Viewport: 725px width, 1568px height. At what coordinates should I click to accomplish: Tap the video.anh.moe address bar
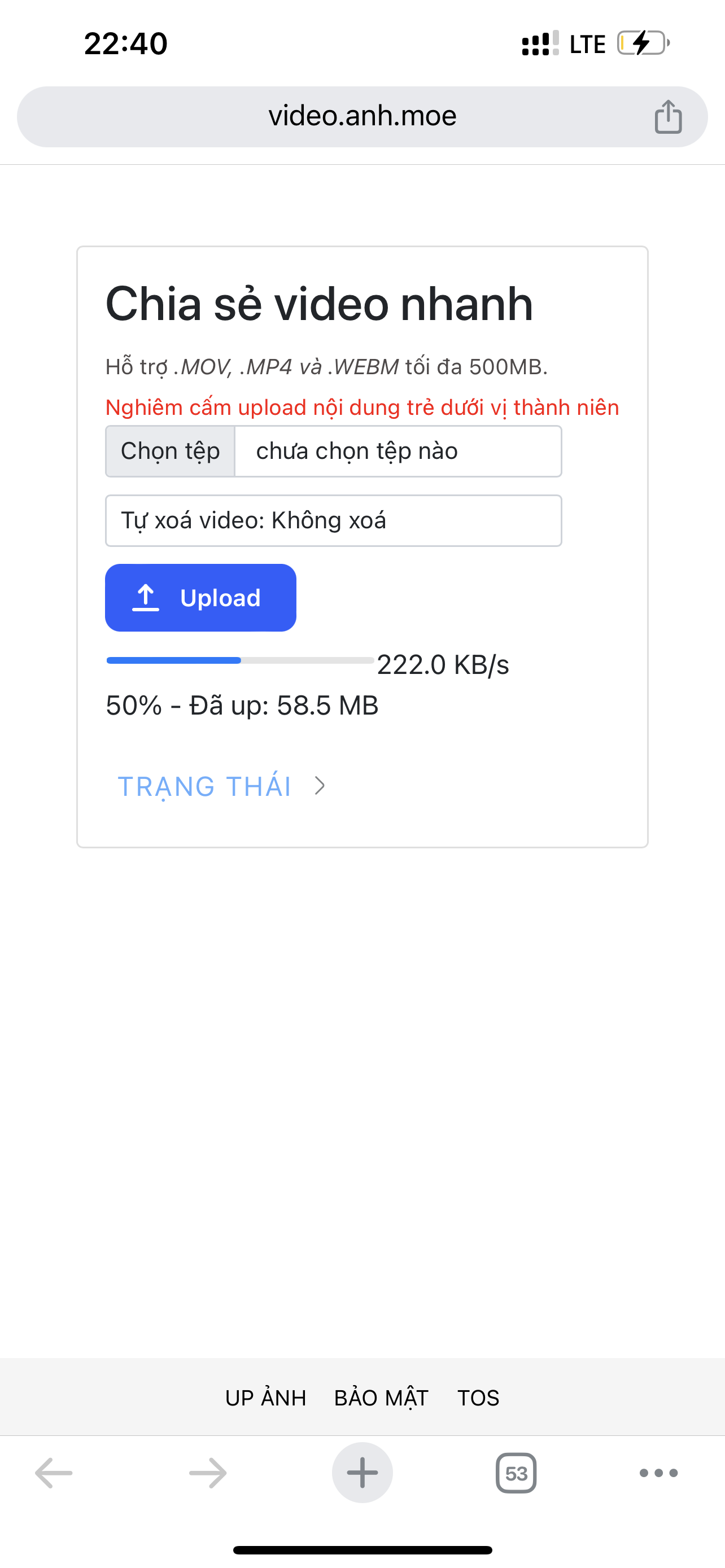(x=362, y=116)
